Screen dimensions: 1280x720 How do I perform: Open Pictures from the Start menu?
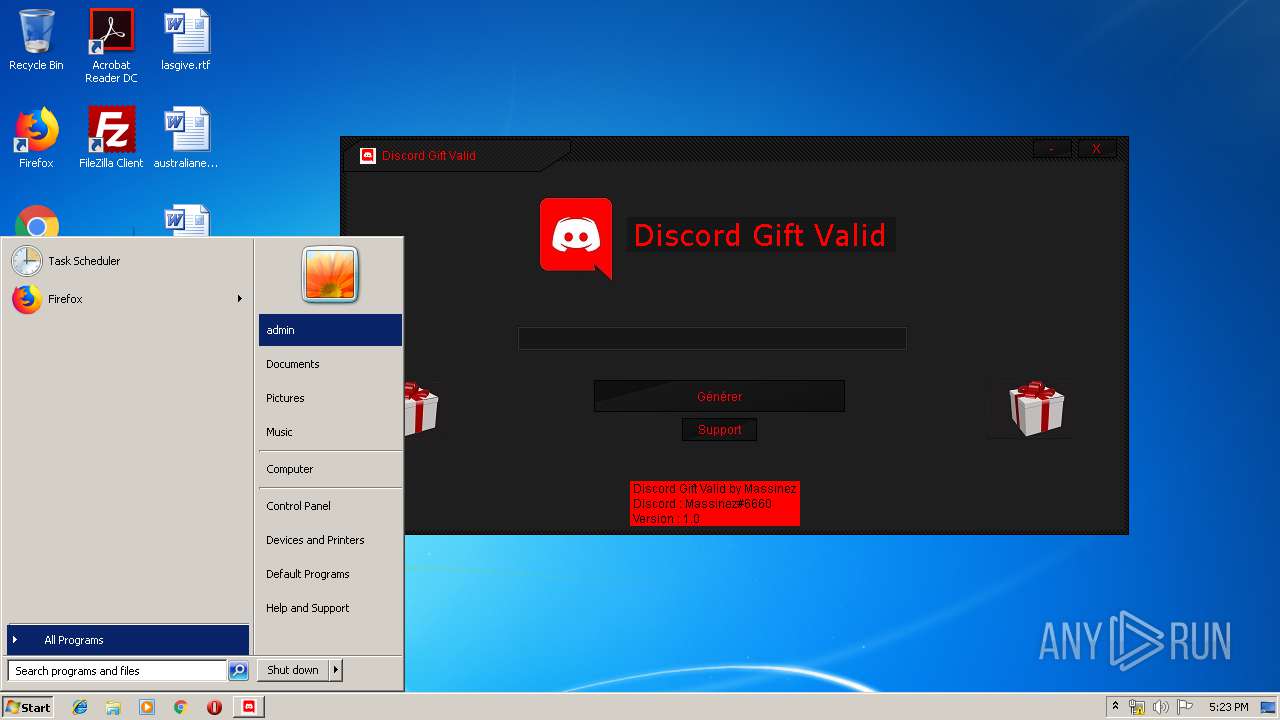coord(330,398)
